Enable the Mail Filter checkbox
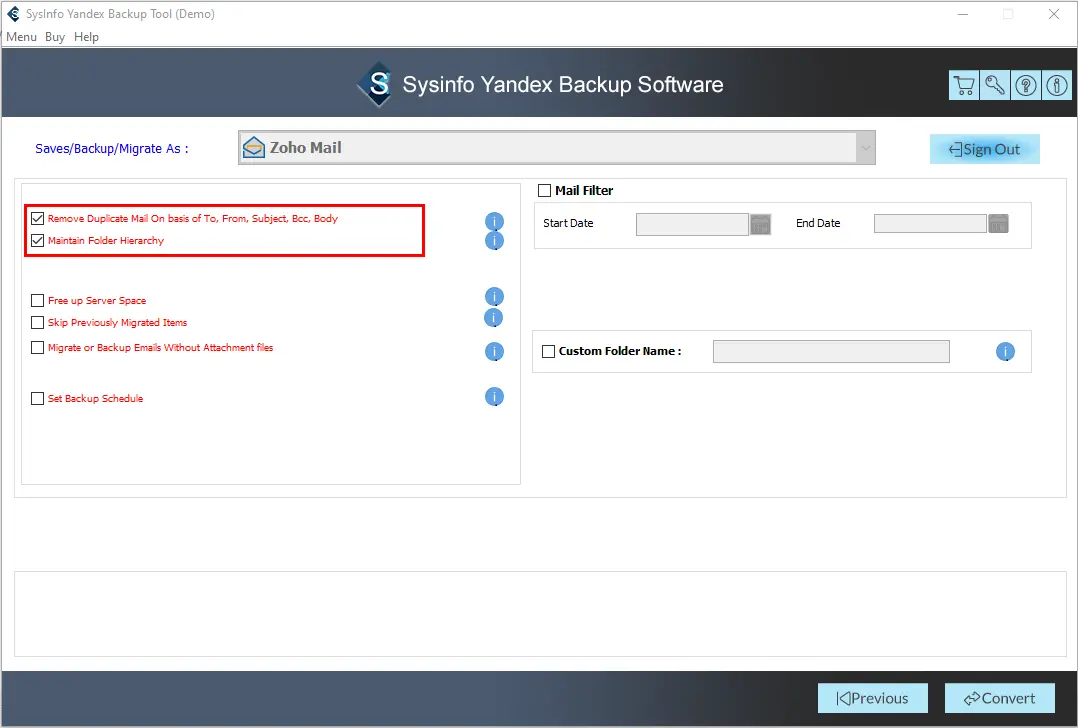 tap(545, 190)
